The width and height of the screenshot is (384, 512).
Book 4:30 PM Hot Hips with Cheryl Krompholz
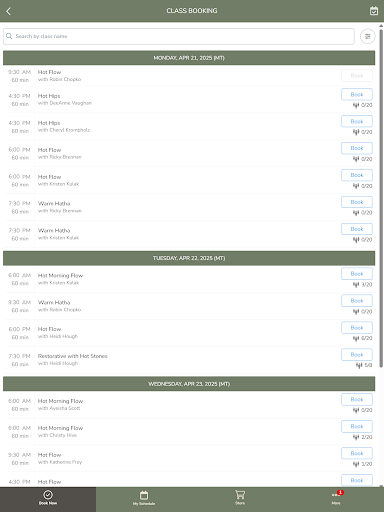pos(357,121)
